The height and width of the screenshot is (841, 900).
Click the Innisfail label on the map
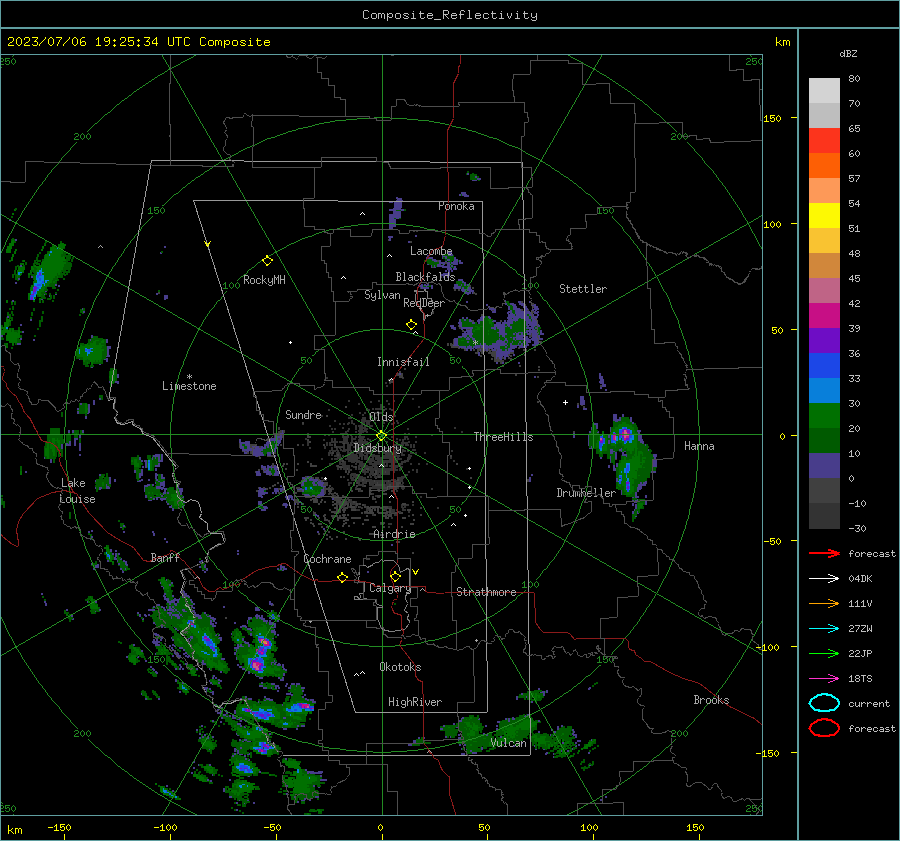point(403,362)
